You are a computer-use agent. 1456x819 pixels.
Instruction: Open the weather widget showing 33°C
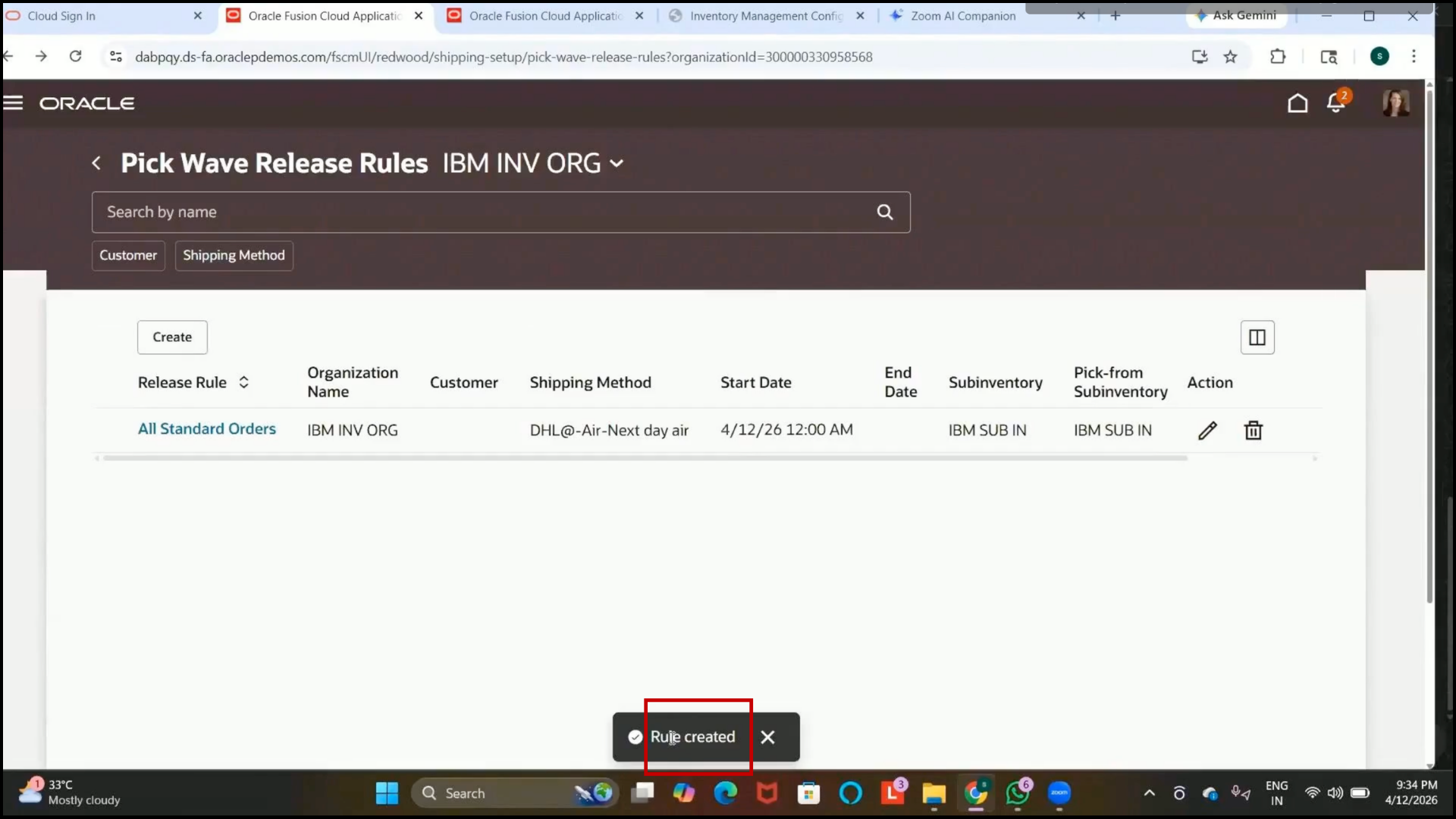70,792
